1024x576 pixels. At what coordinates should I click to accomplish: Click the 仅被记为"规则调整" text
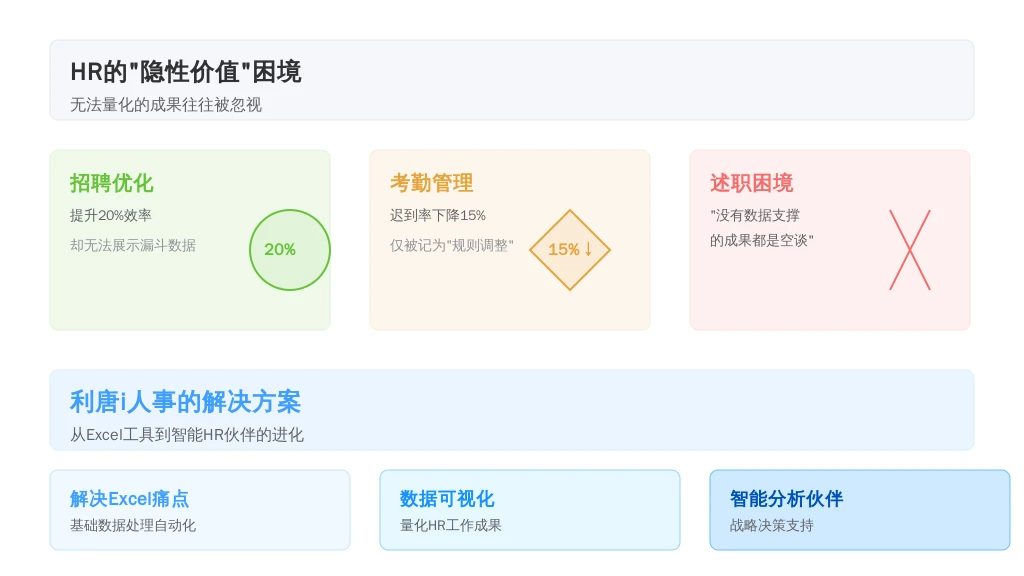coord(452,246)
